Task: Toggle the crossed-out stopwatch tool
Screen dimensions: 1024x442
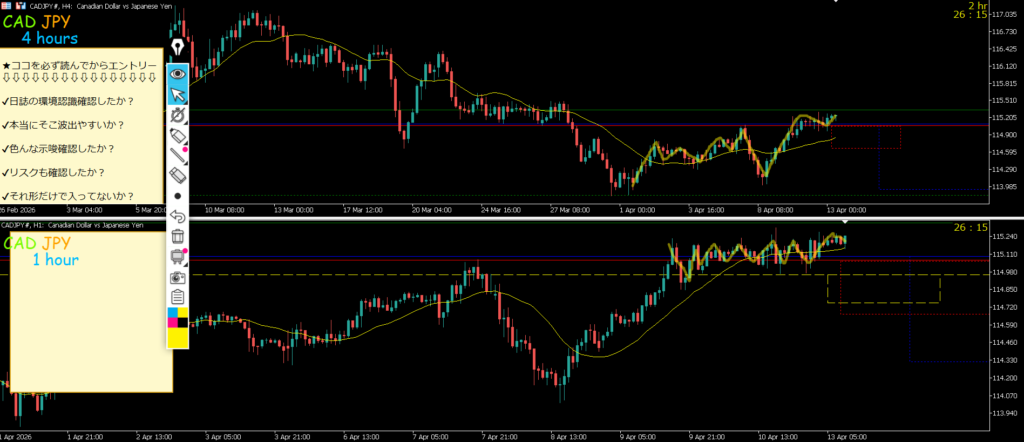Action: point(178,116)
